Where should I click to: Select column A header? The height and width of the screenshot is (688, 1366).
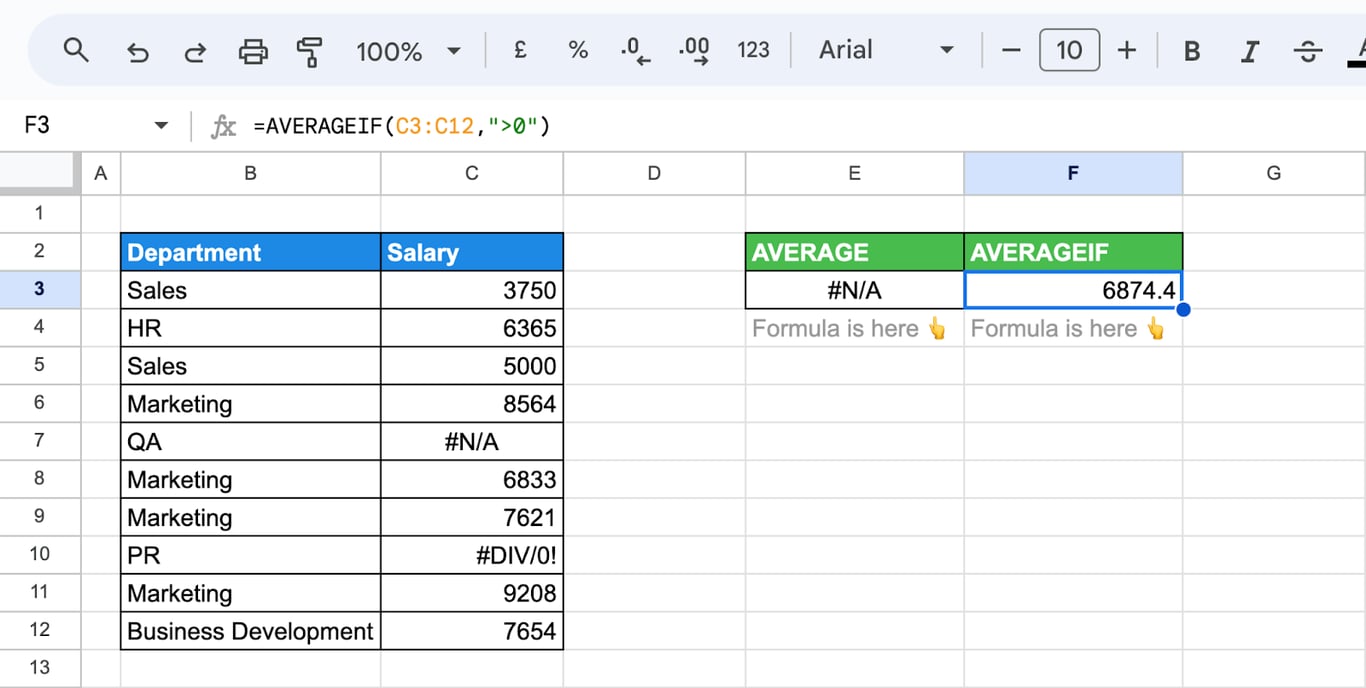pyautogui.click(x=100, y=173)
